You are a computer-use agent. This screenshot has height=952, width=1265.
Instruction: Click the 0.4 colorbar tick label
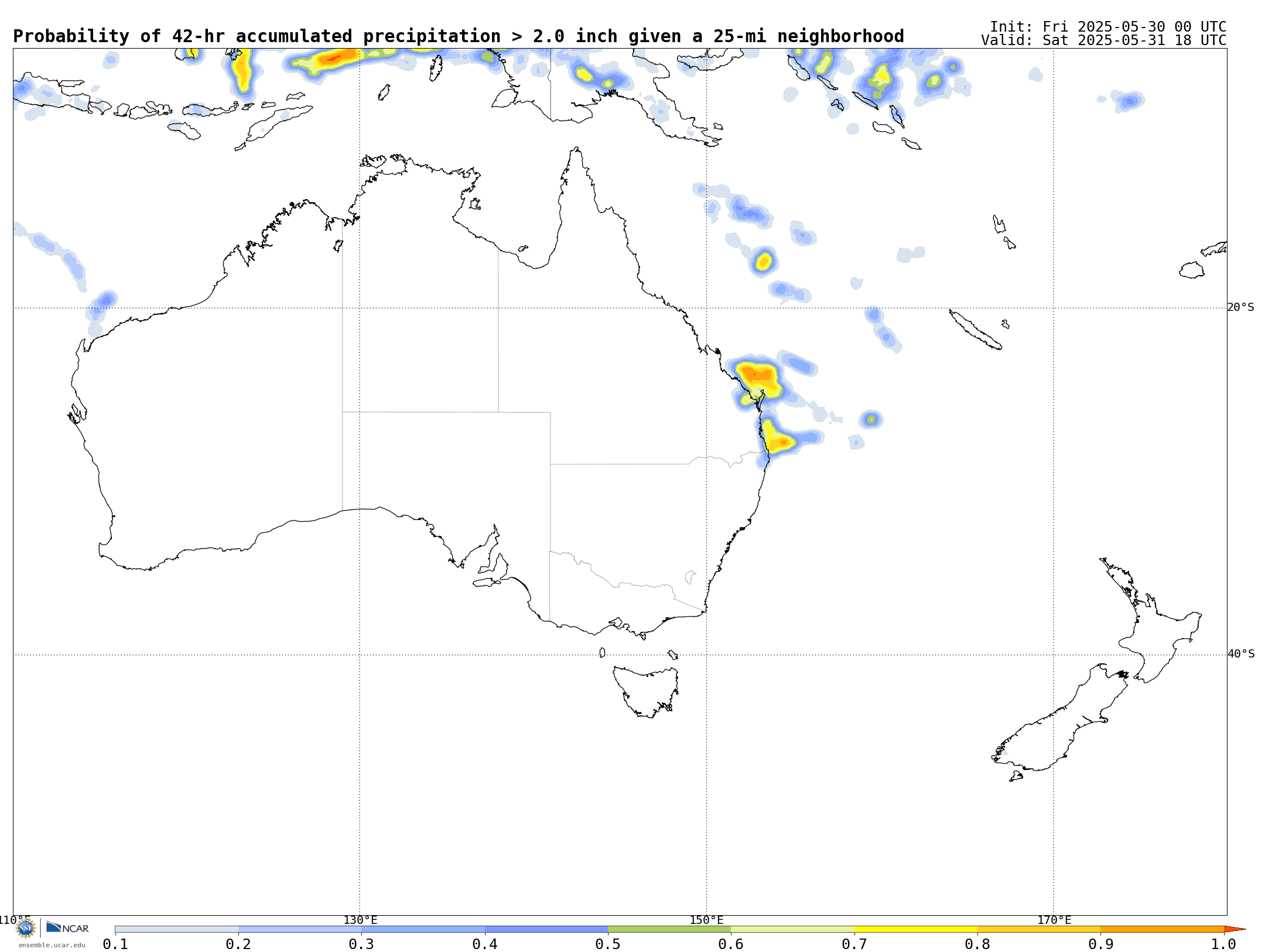485,944
